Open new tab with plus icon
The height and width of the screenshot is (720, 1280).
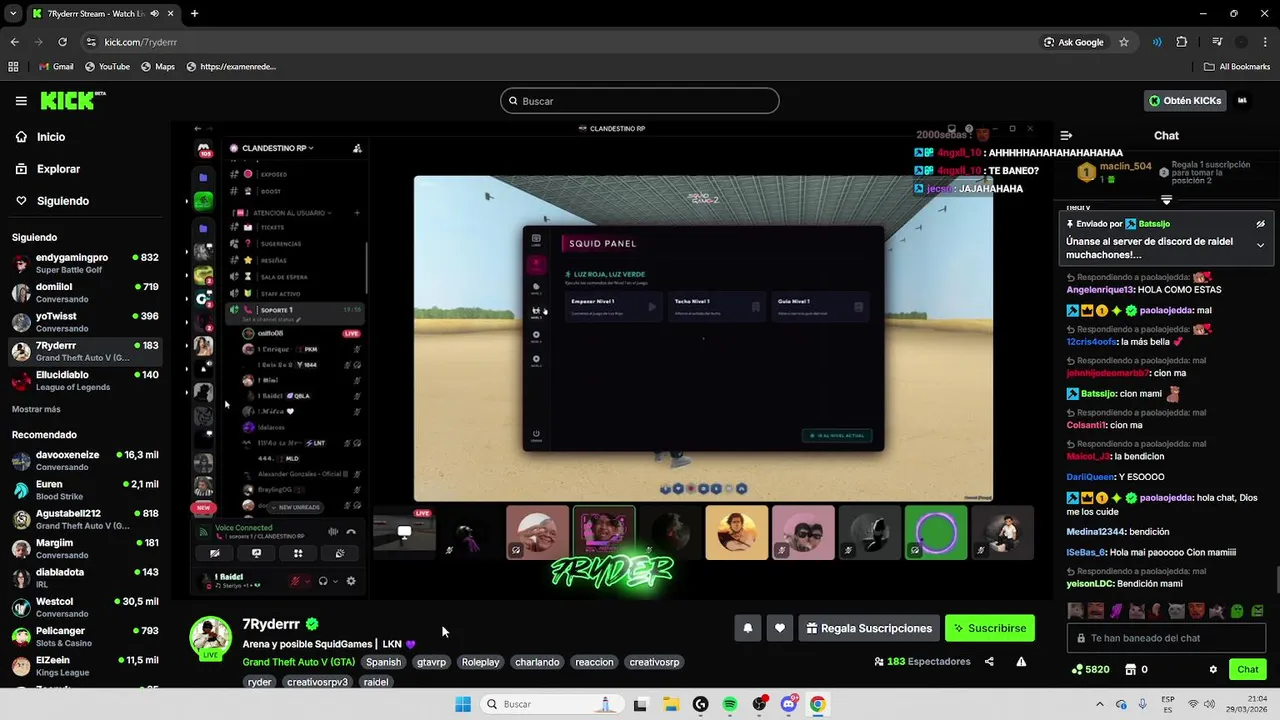(194, 14)
